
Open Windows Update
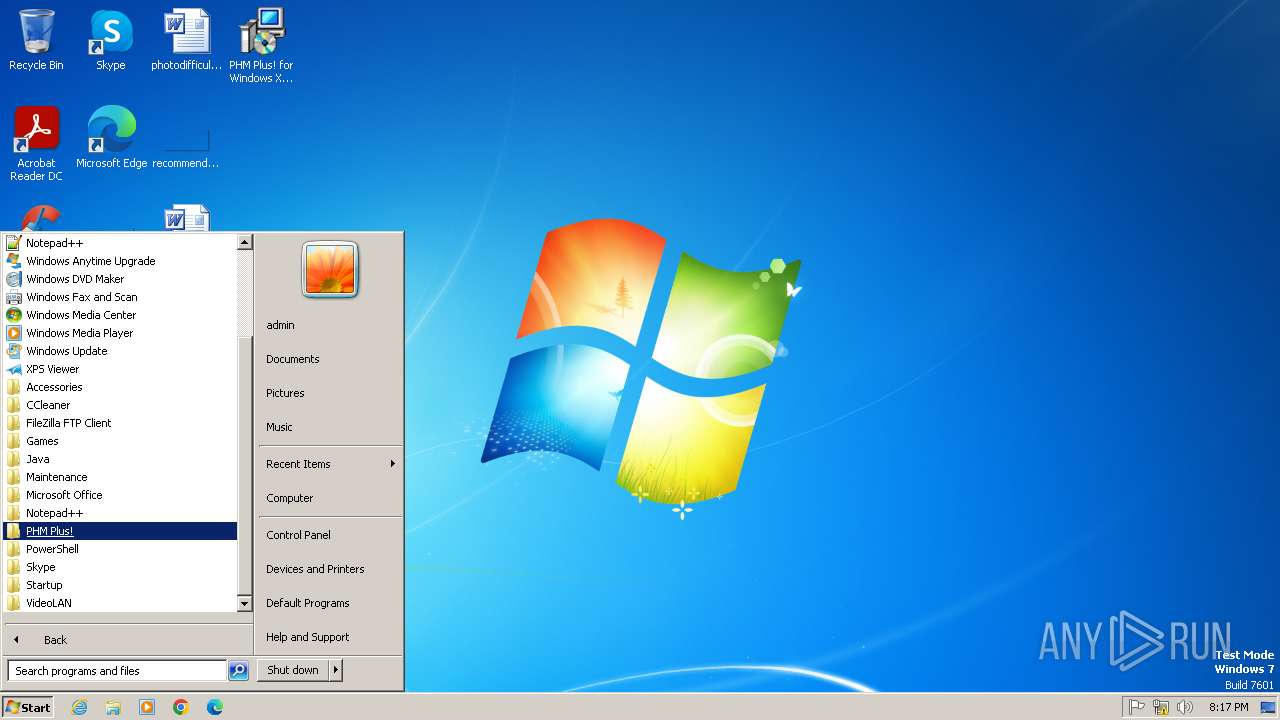(x=120, y=351)
